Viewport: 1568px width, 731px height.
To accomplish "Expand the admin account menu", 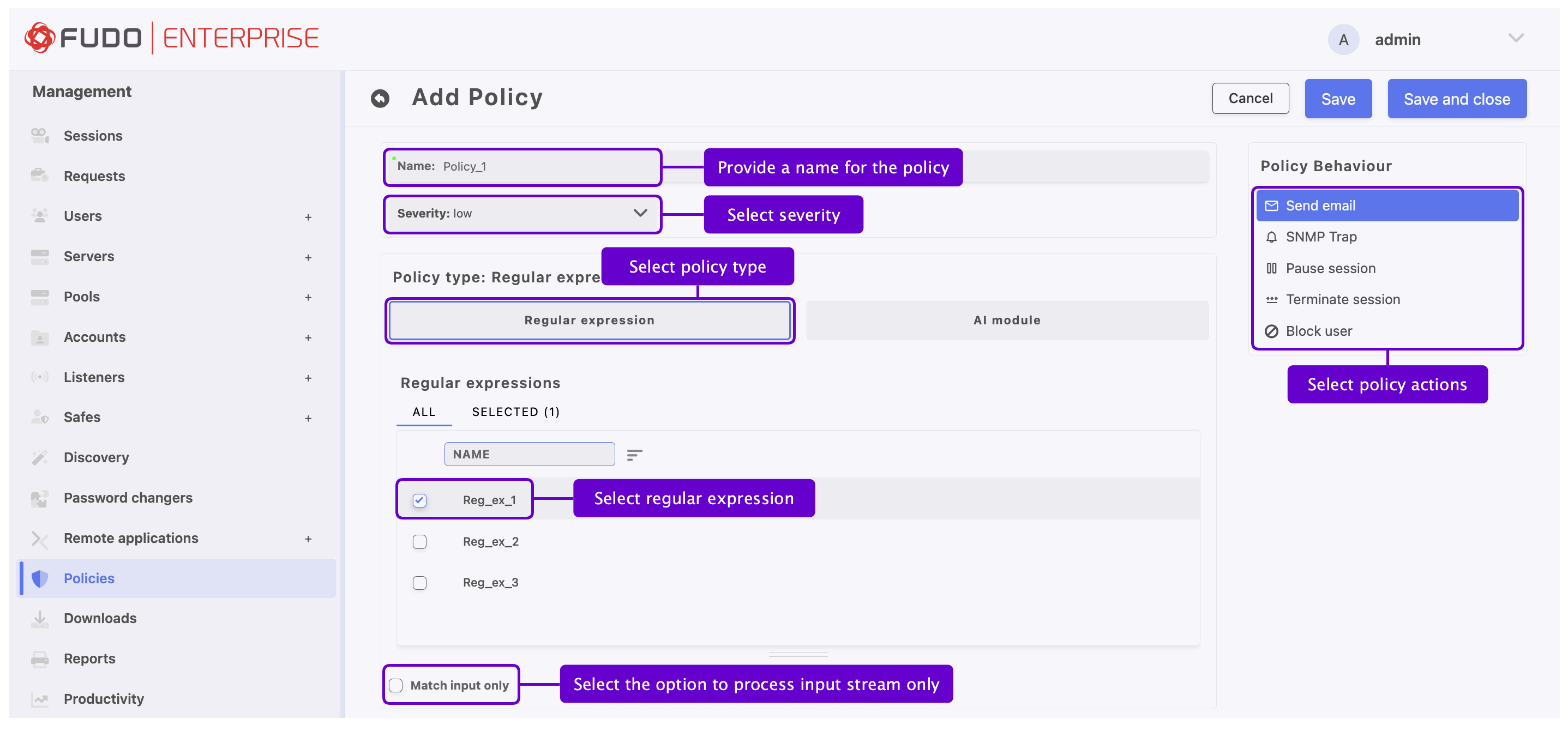I will point(1516,38).
